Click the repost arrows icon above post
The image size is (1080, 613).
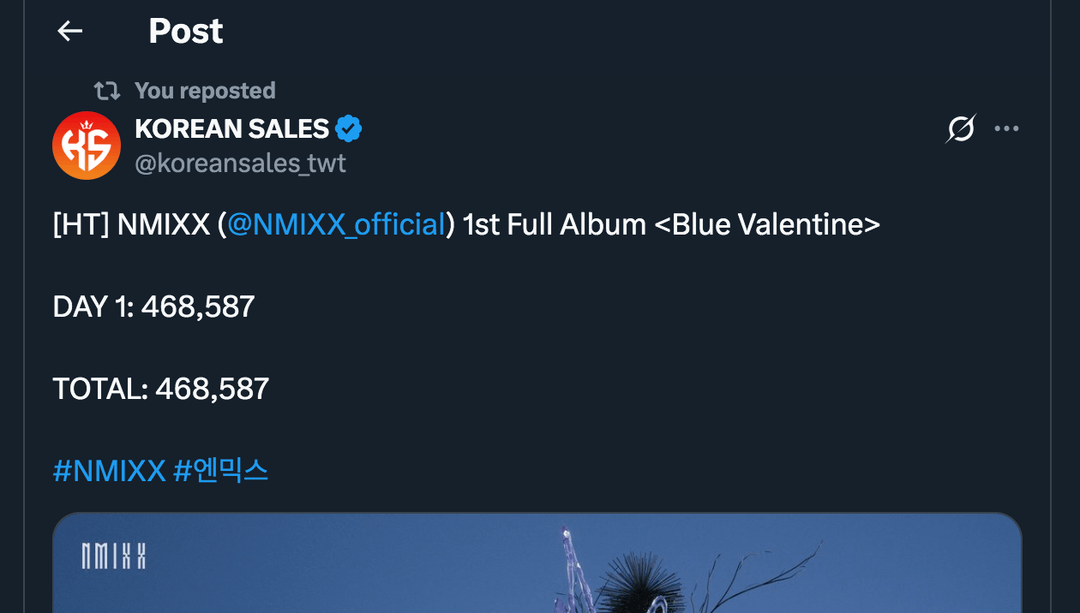tap(107, 91)
